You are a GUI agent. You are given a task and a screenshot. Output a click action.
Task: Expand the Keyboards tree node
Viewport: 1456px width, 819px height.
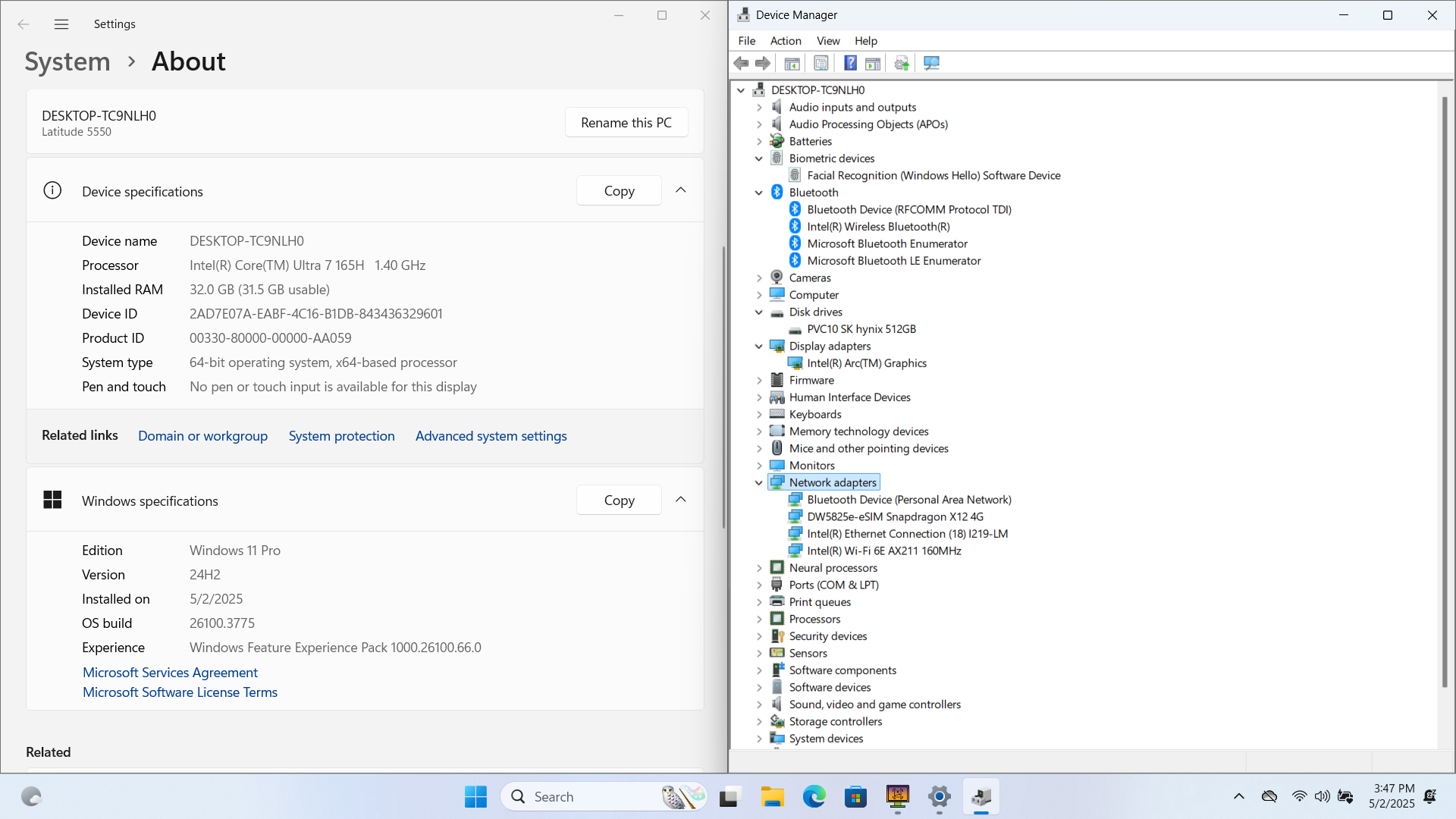[x=758, y=415]
